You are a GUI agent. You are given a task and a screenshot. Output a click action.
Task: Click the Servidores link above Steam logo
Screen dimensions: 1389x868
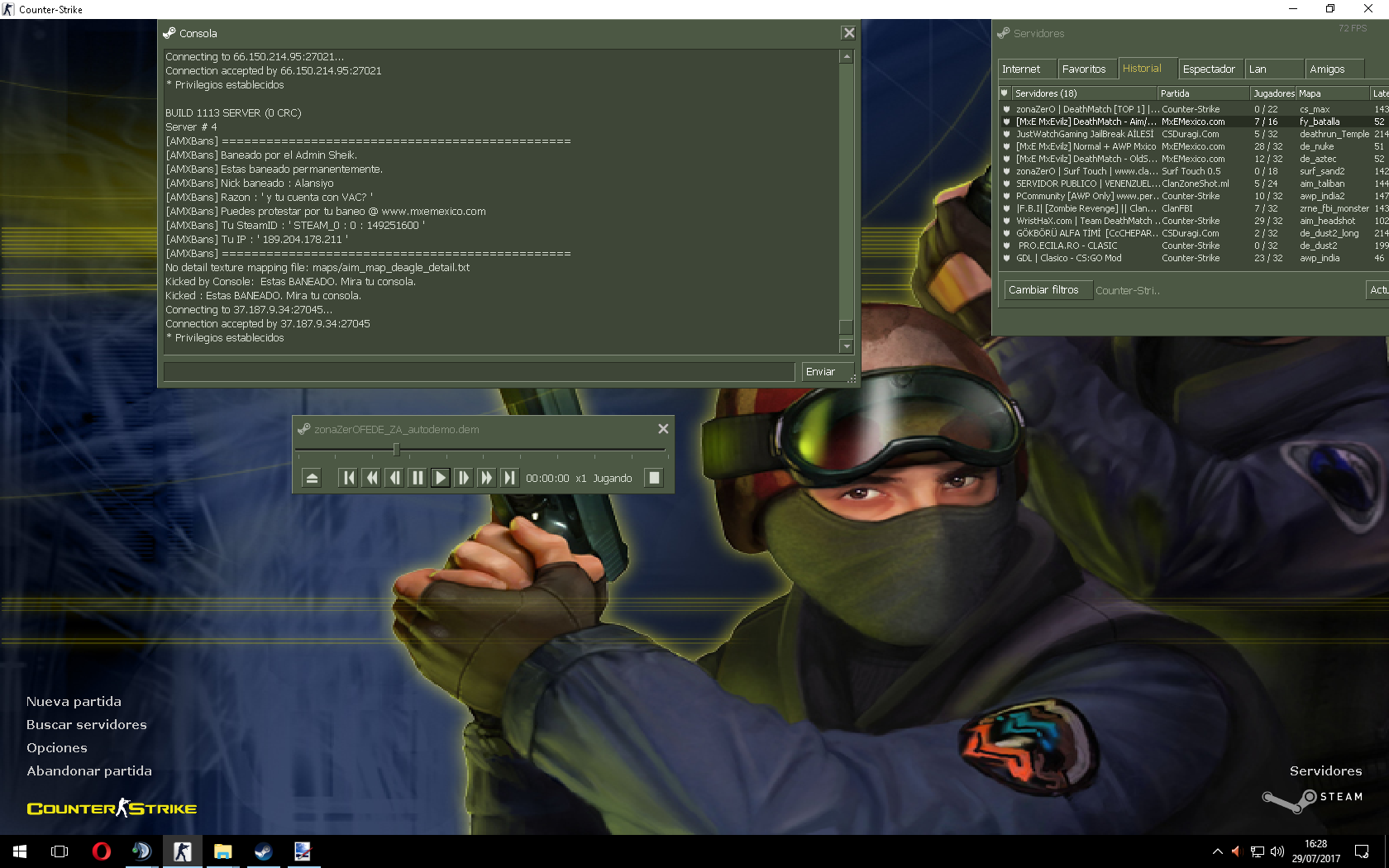1325,771
